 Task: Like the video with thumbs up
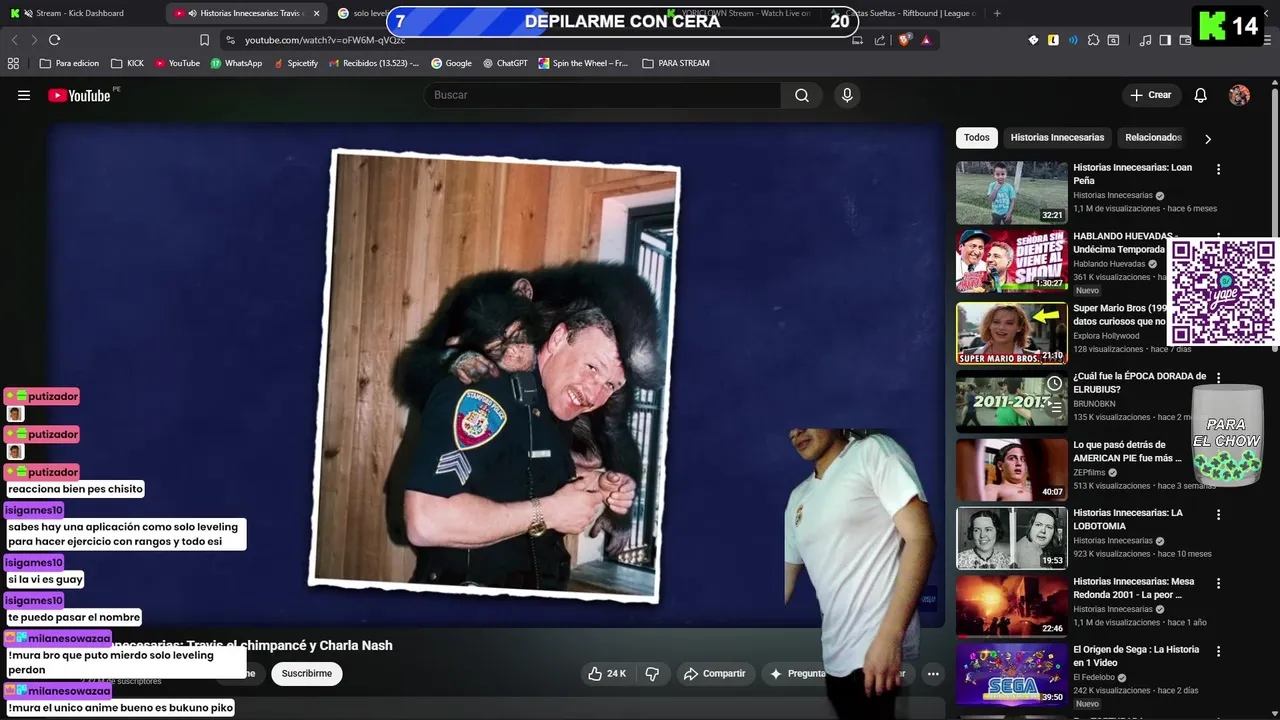click(609, 674)
